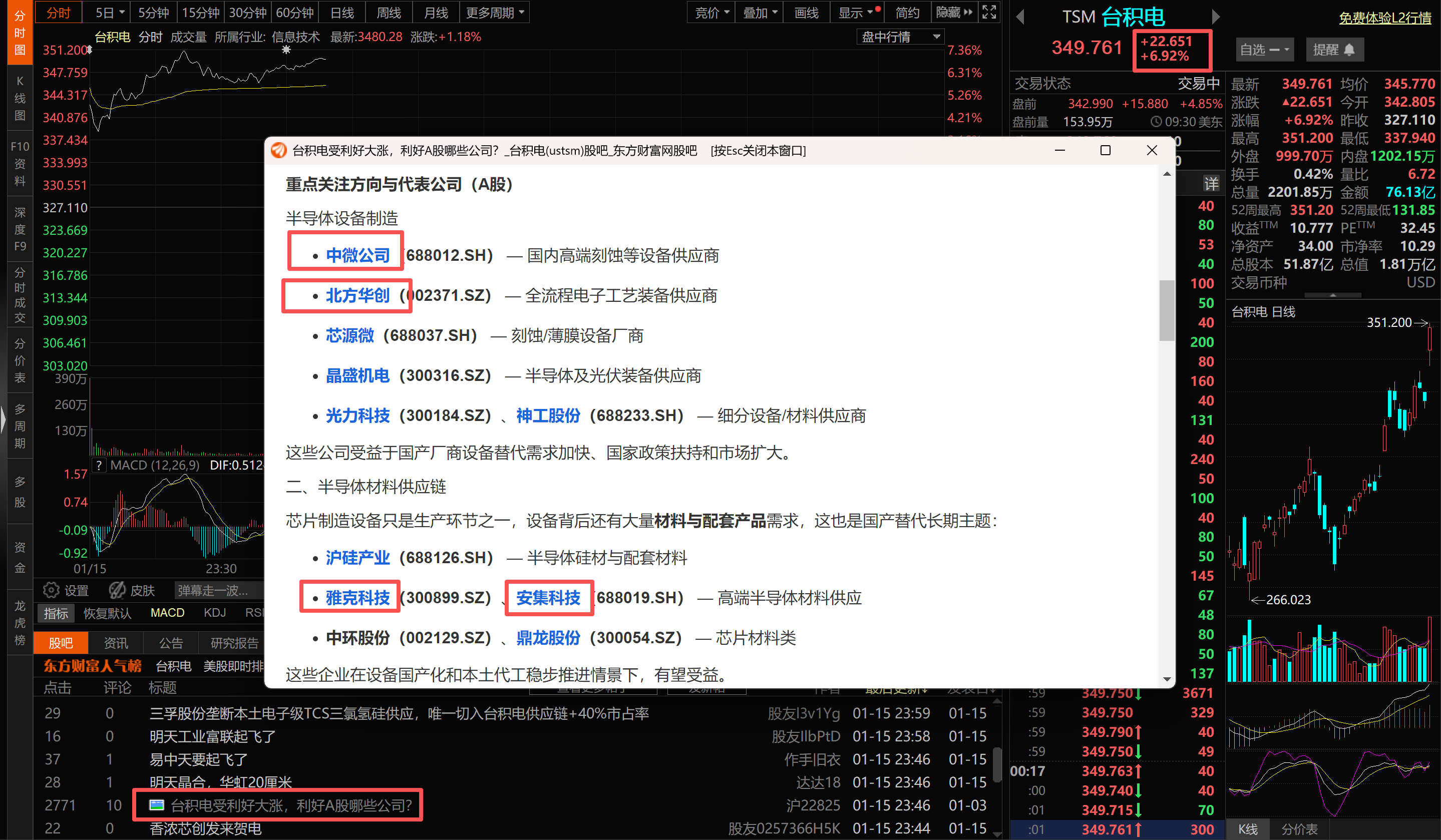Go to previous stock with left arrow
The width and height of the screenshot is (1441, 840).
click(x=1020, y=17)
